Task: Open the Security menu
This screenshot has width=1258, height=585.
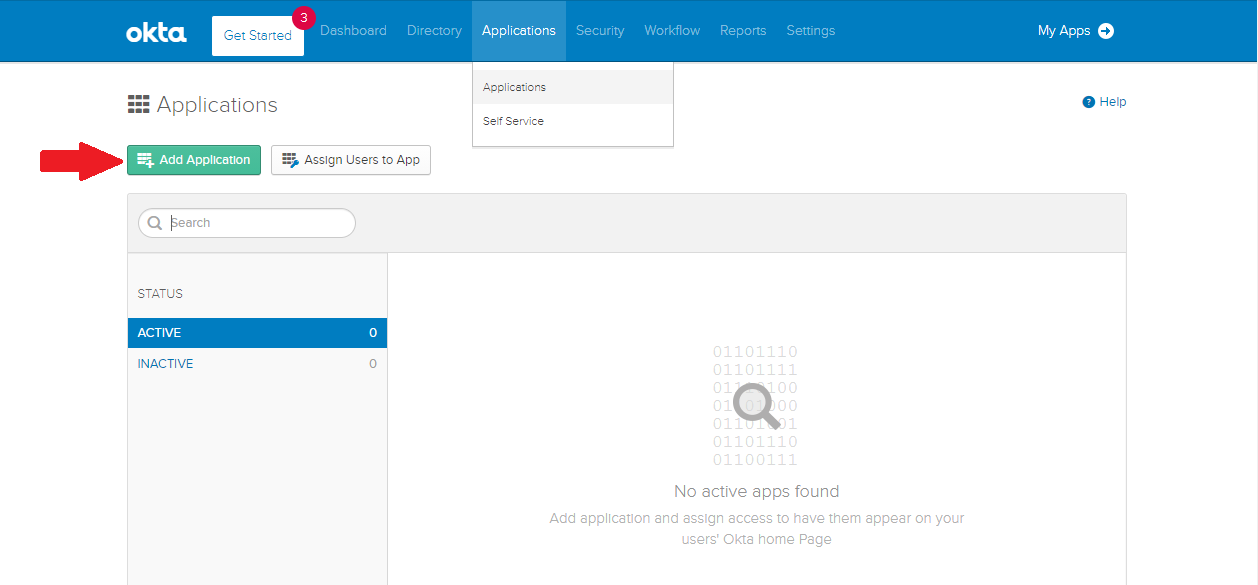Action: (600, 31)
